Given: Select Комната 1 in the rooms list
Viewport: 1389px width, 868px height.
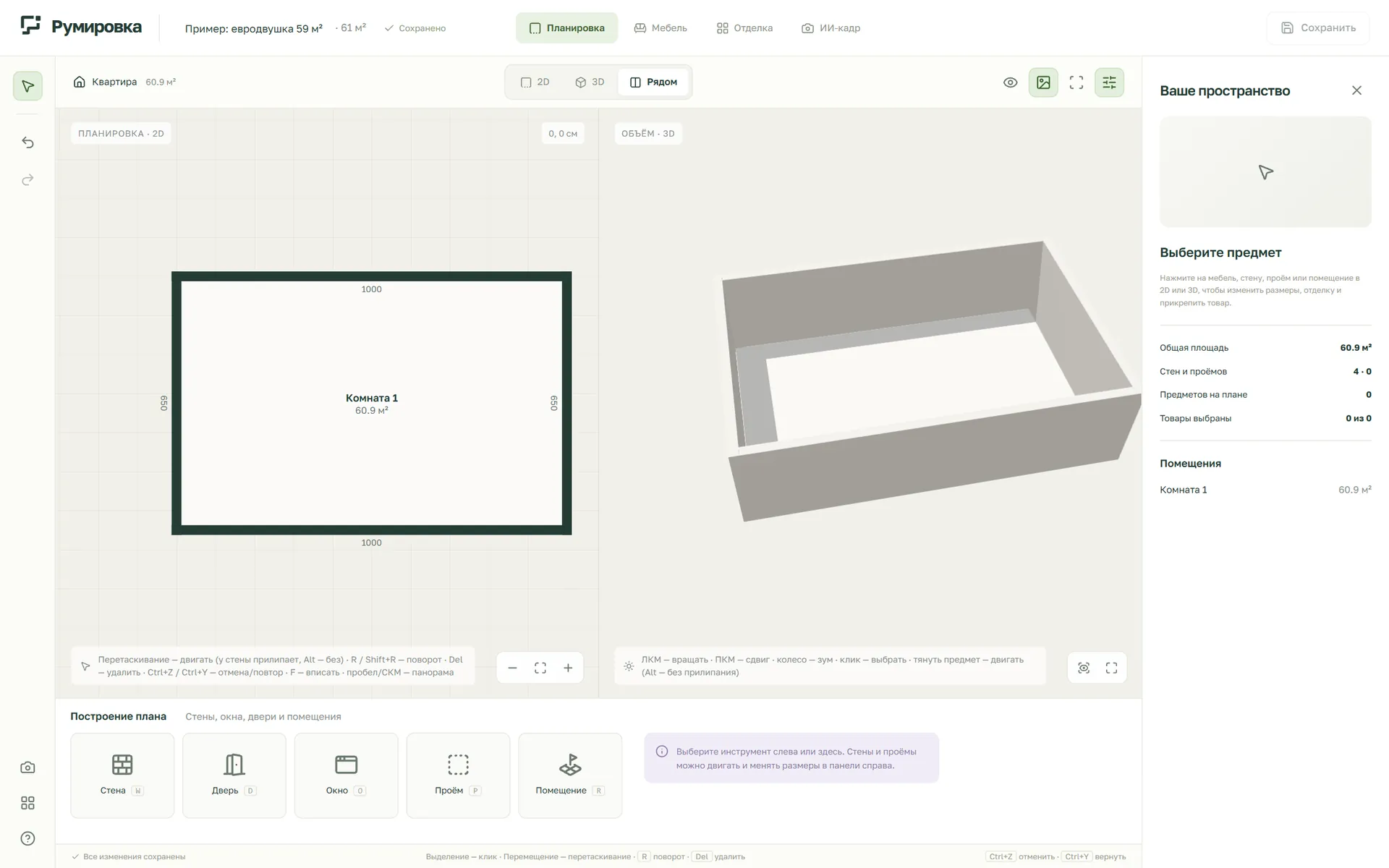Looking at the screenshot, I should click(x=1265, y=490).
